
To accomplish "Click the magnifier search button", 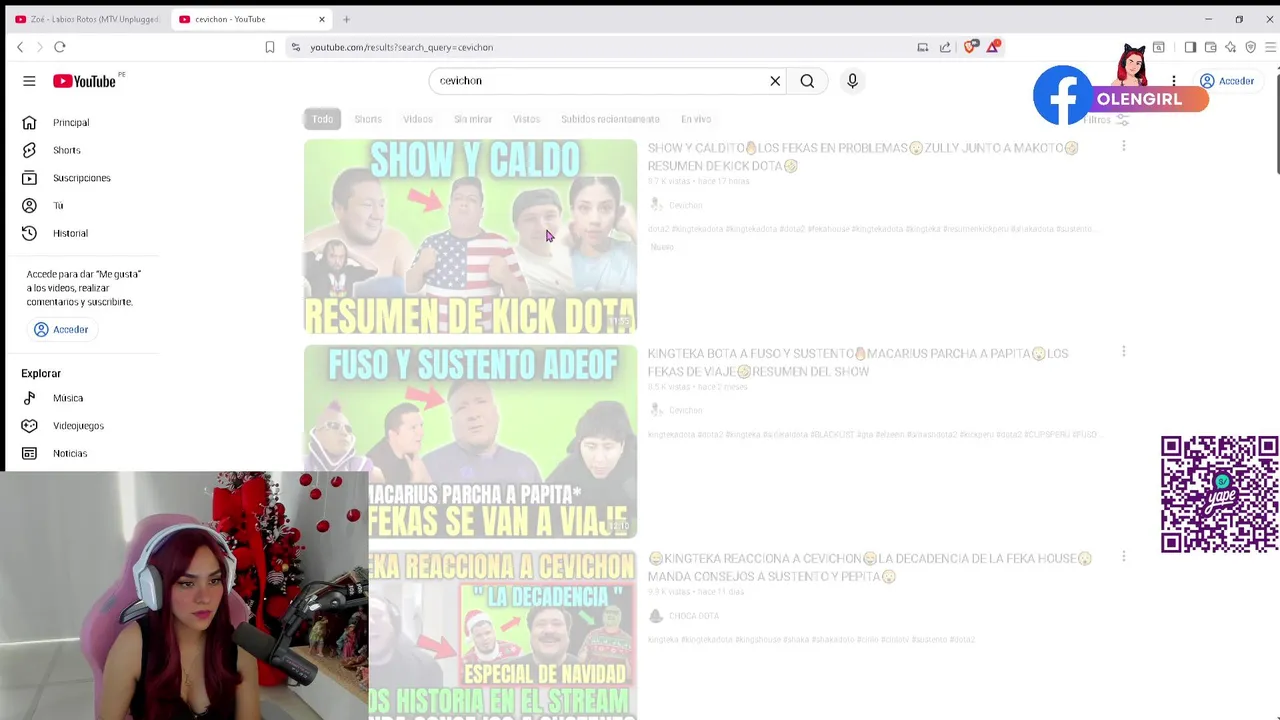I will [807, 81].
